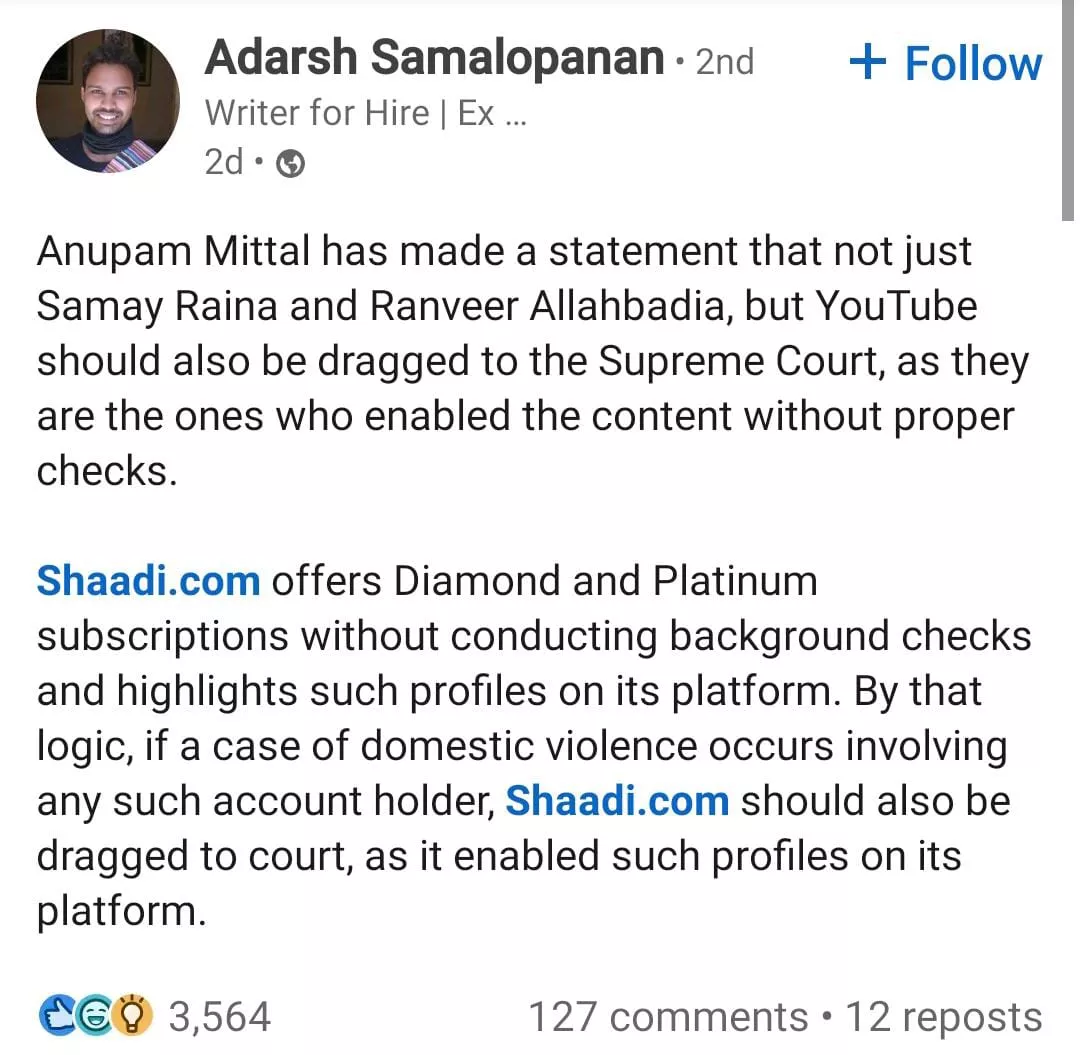Click the plus icon beside Follow
Screen dimensions: 1080x1055
click(867, 63)
